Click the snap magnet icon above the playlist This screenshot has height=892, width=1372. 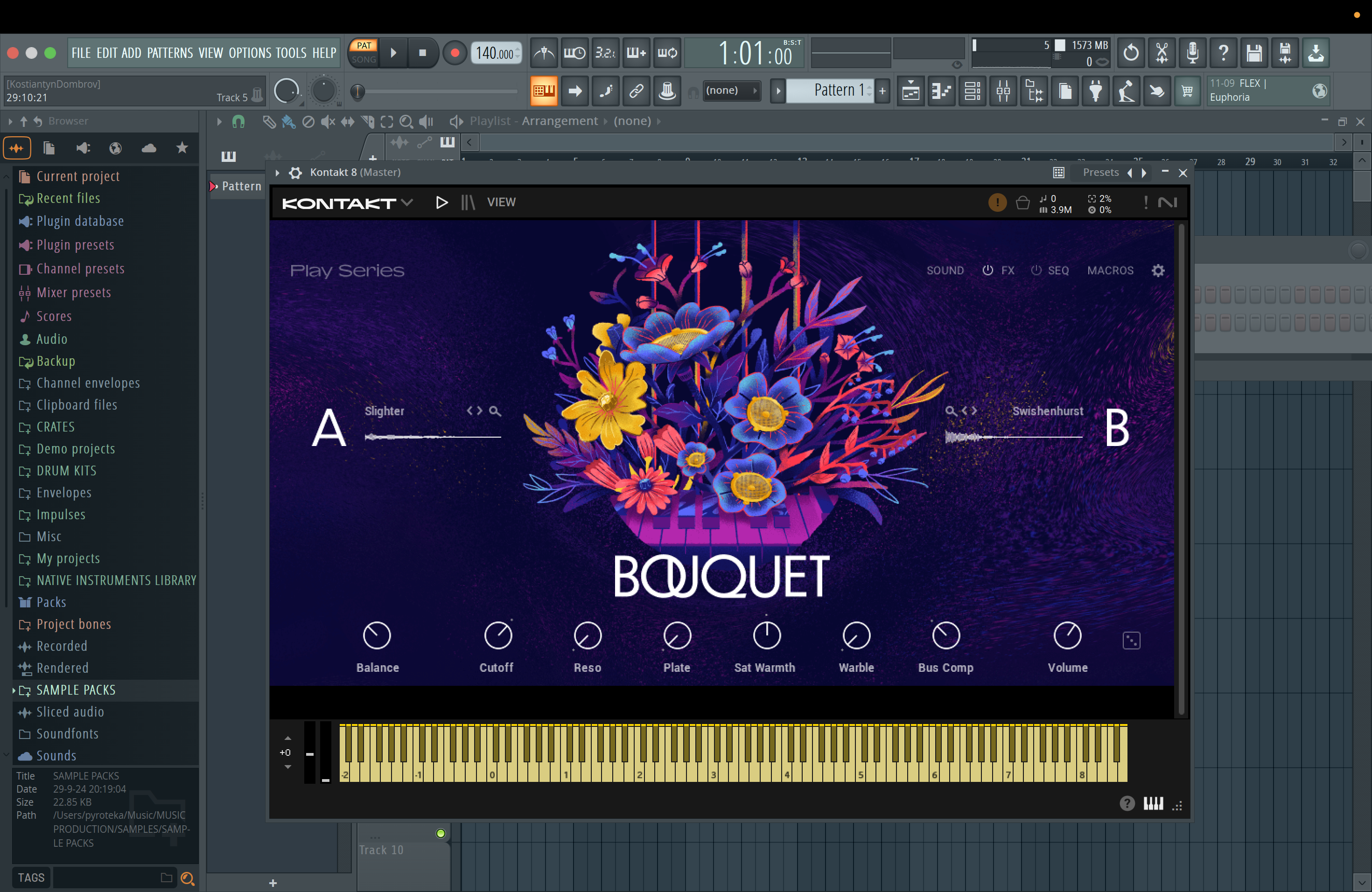238,121
